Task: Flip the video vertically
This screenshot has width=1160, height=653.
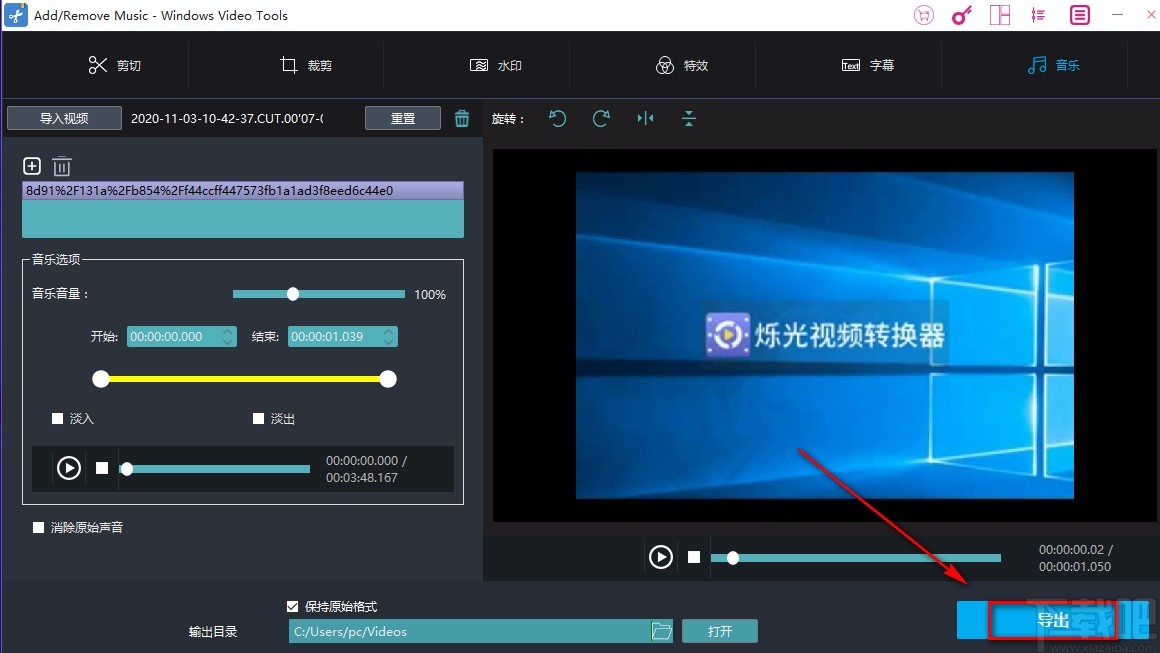Action: tap(688, 118)
